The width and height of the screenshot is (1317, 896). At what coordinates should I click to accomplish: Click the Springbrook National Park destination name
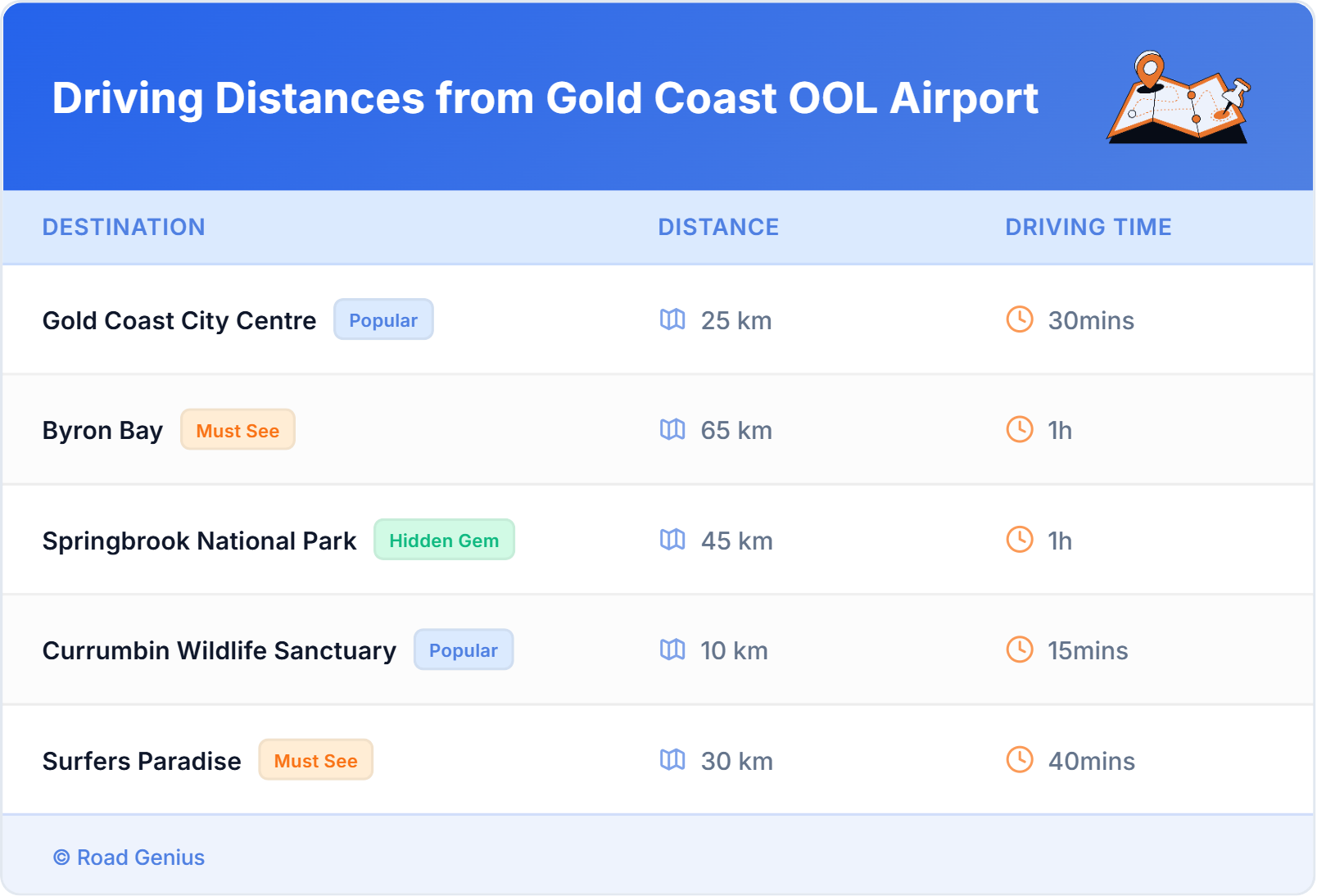(x=199, y=541)
